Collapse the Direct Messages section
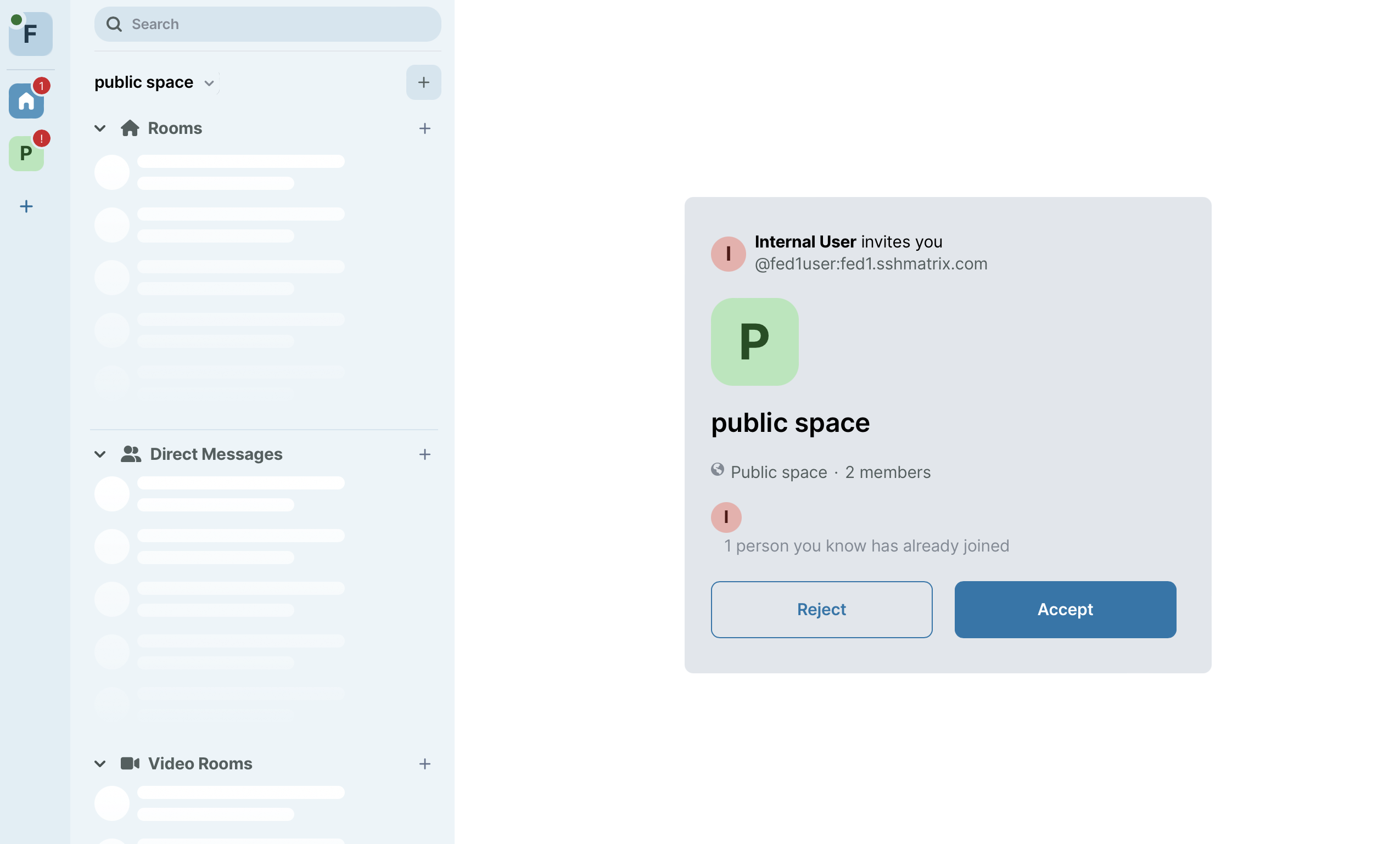This screenshot has width=1400, height=844. [100, 454]
